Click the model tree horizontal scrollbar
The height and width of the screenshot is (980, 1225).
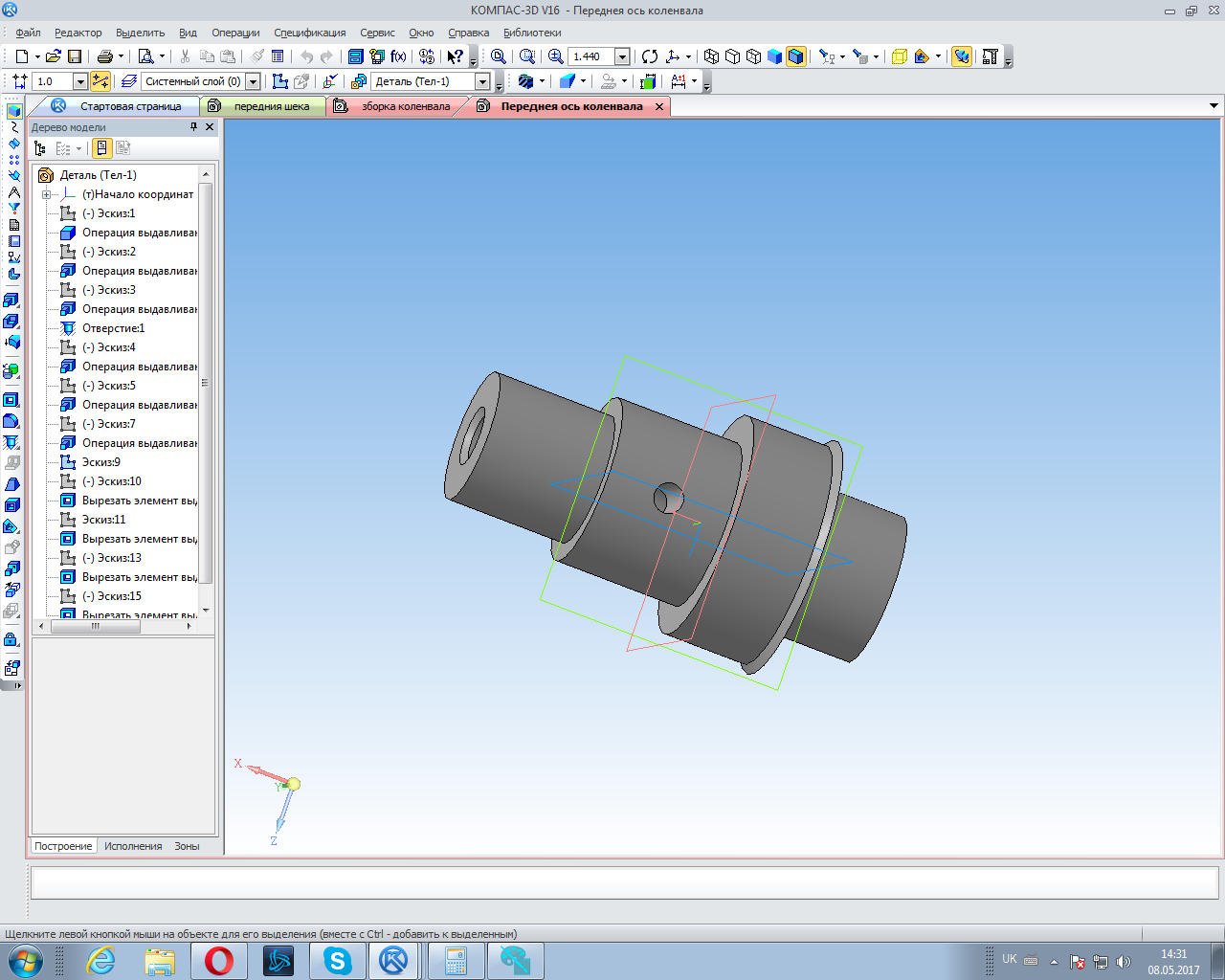(96, 626)
